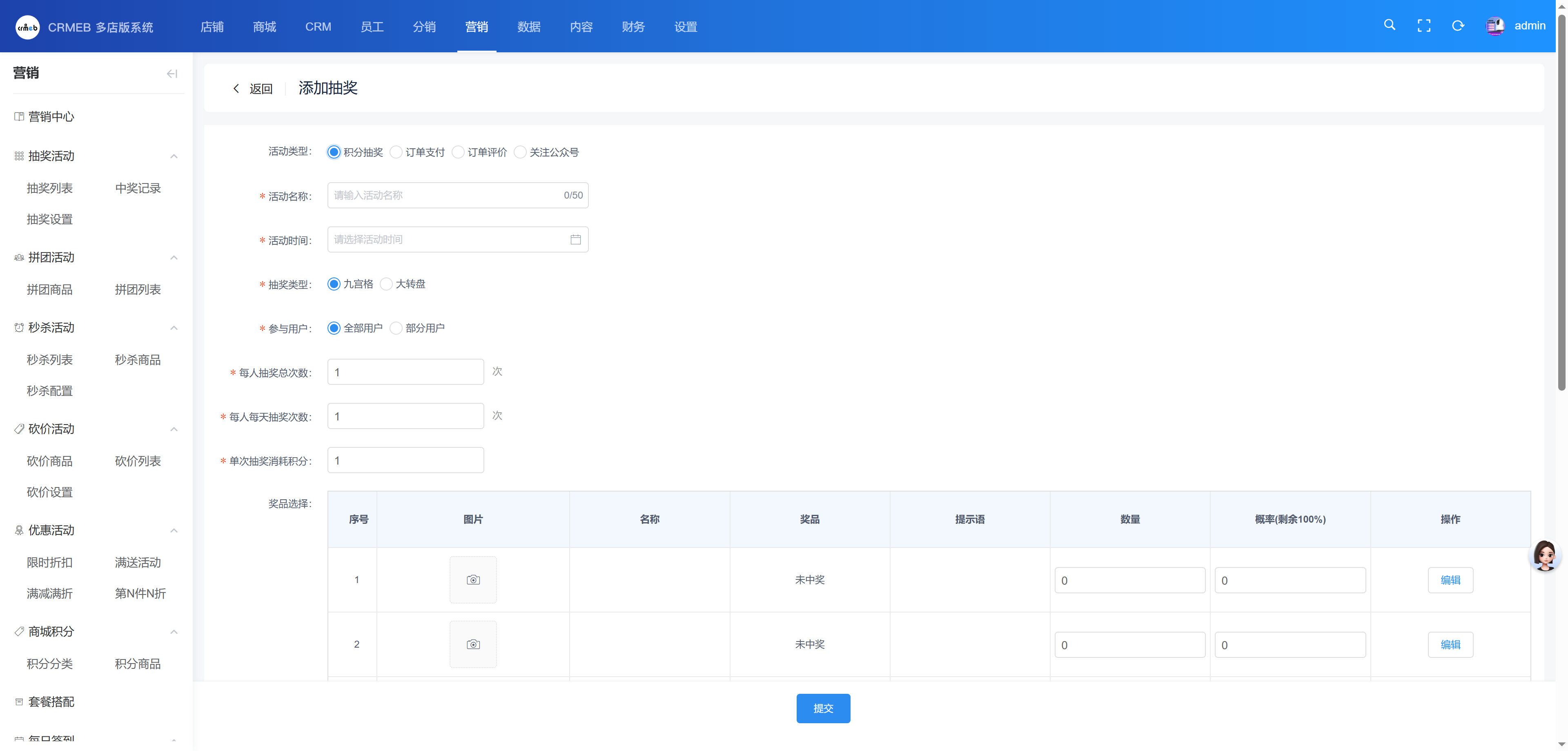Open the 财务 top navigation tab
Screen dimensions: 1568x751
633,27
